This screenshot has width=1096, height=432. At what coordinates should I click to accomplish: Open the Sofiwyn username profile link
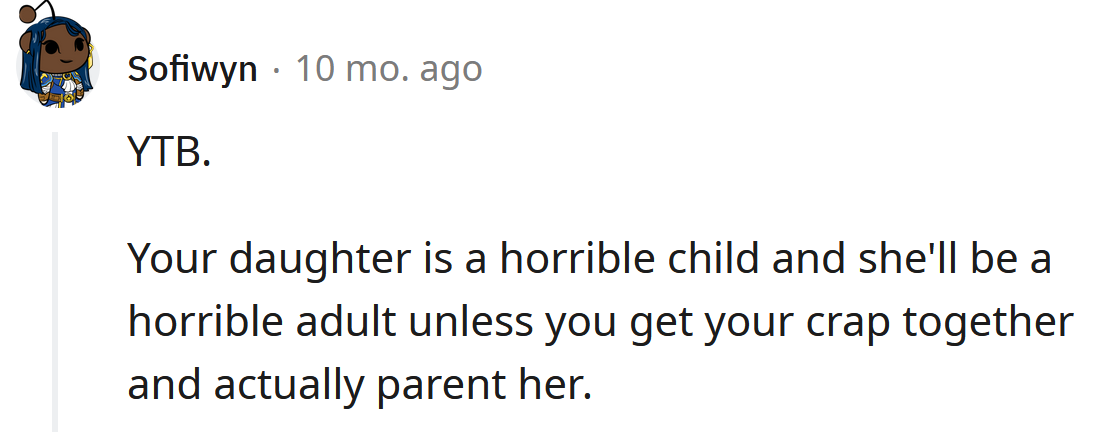pyautogui.click(x=192, y=69)
